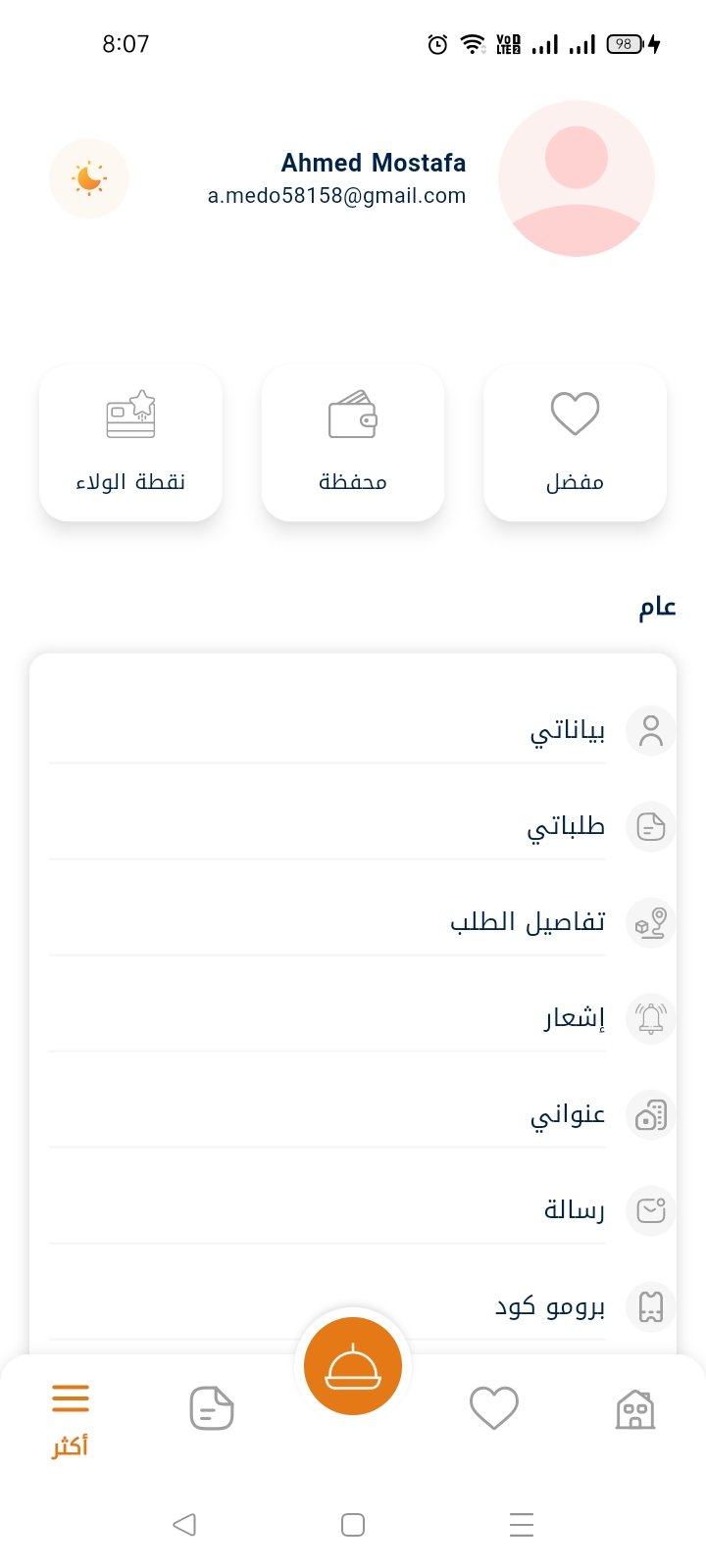Toggle the dark/light theme sun-moon button
The image size is (706, 1568).
(x=89, y=178)
